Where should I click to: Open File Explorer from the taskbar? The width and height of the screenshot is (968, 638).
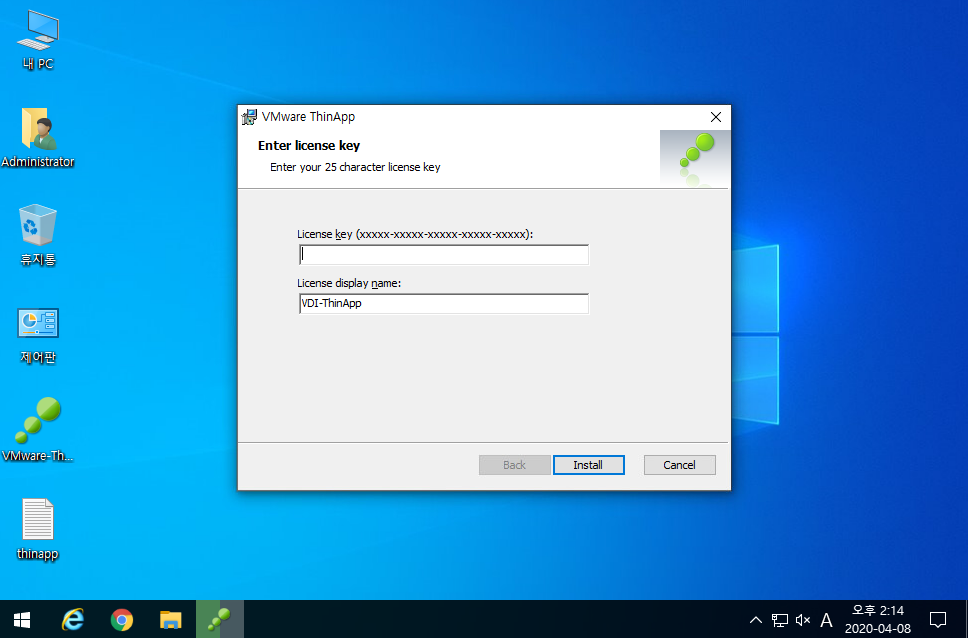point(170,619)
